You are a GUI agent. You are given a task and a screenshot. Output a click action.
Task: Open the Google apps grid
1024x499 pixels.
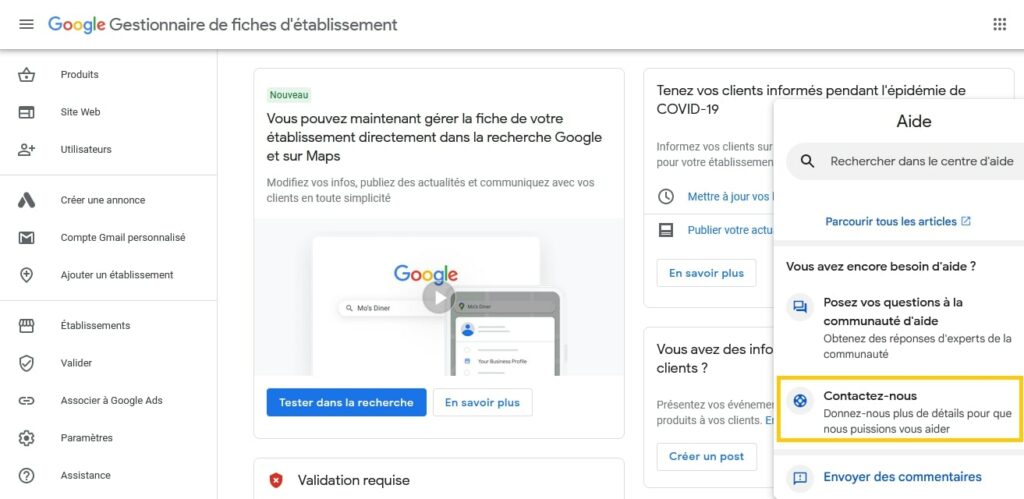(999, 25)
